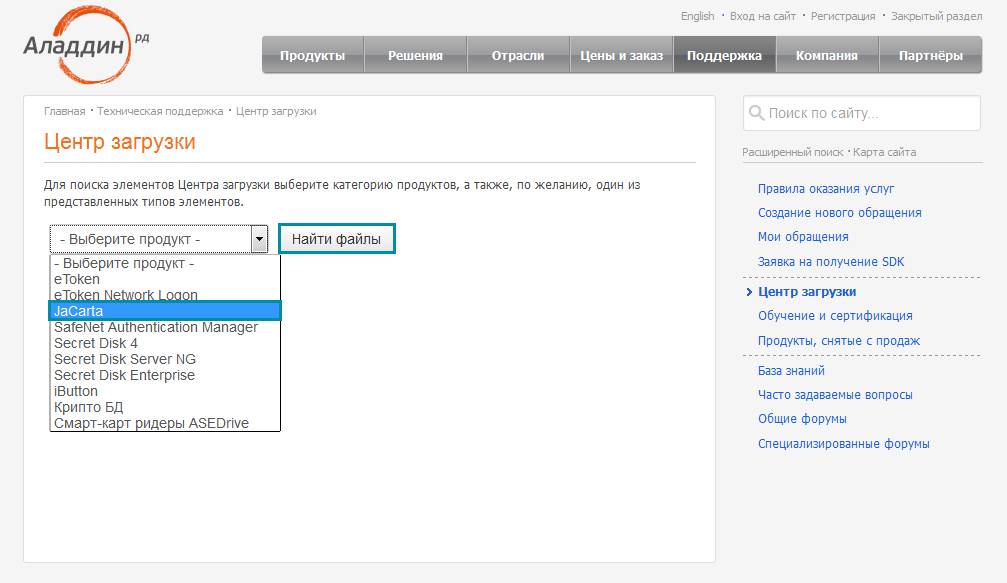Open the База знаний sidebar link

(x=791, y=371)
